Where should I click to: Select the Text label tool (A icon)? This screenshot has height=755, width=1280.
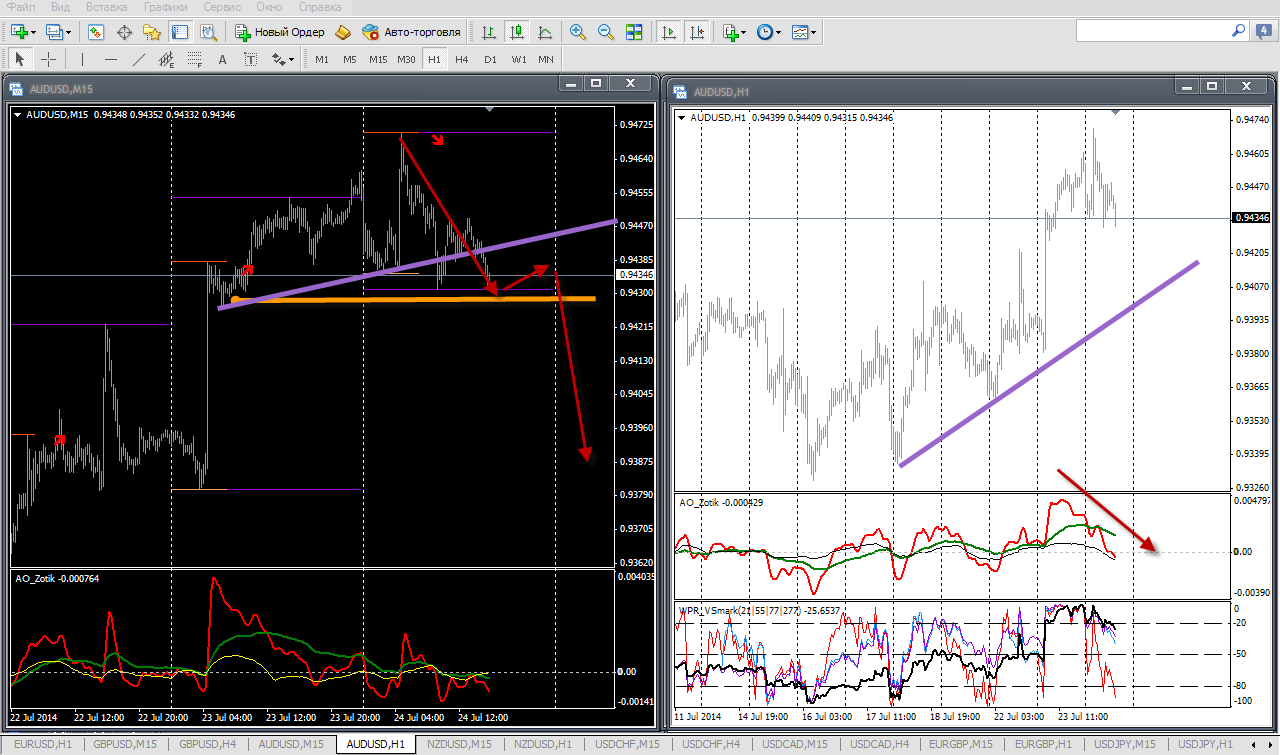click(x=223, y=59)
